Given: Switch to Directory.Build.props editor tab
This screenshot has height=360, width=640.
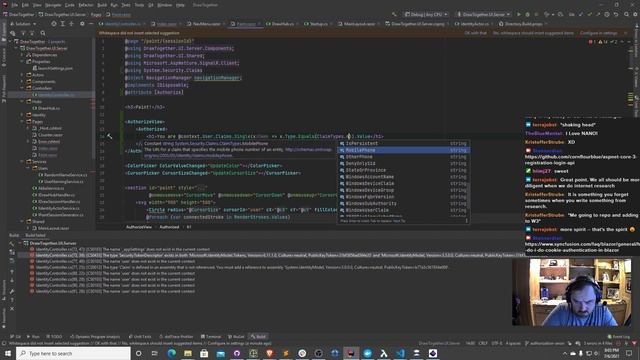Looking at the screenshot, I should (x=522, y=24).
